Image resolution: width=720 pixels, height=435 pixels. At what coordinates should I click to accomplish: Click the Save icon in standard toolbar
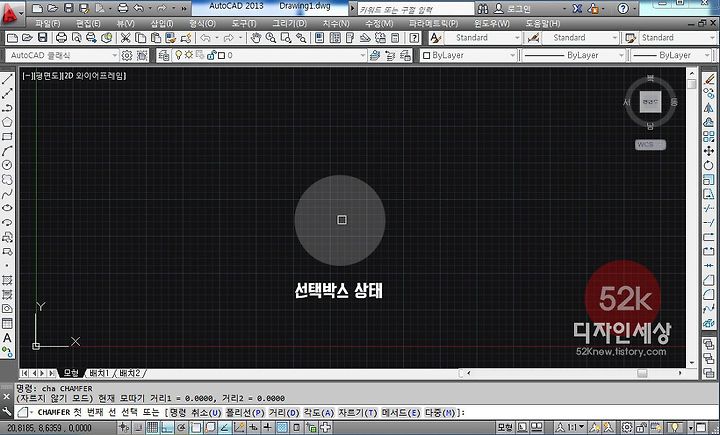pyautogui.click(x=43, y=38)
